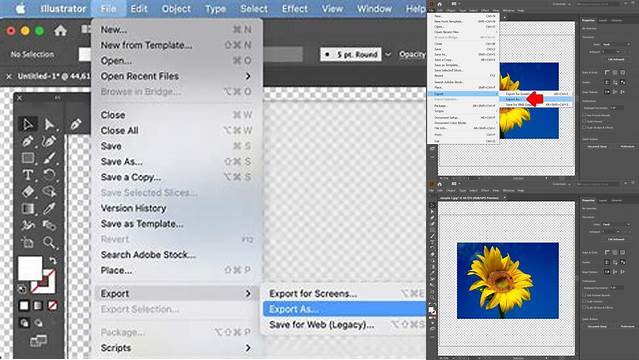Viewport: 639px width, 360px height.
Task: Open the Window menu
Action: pyautogui.click(x=374, y=9)
